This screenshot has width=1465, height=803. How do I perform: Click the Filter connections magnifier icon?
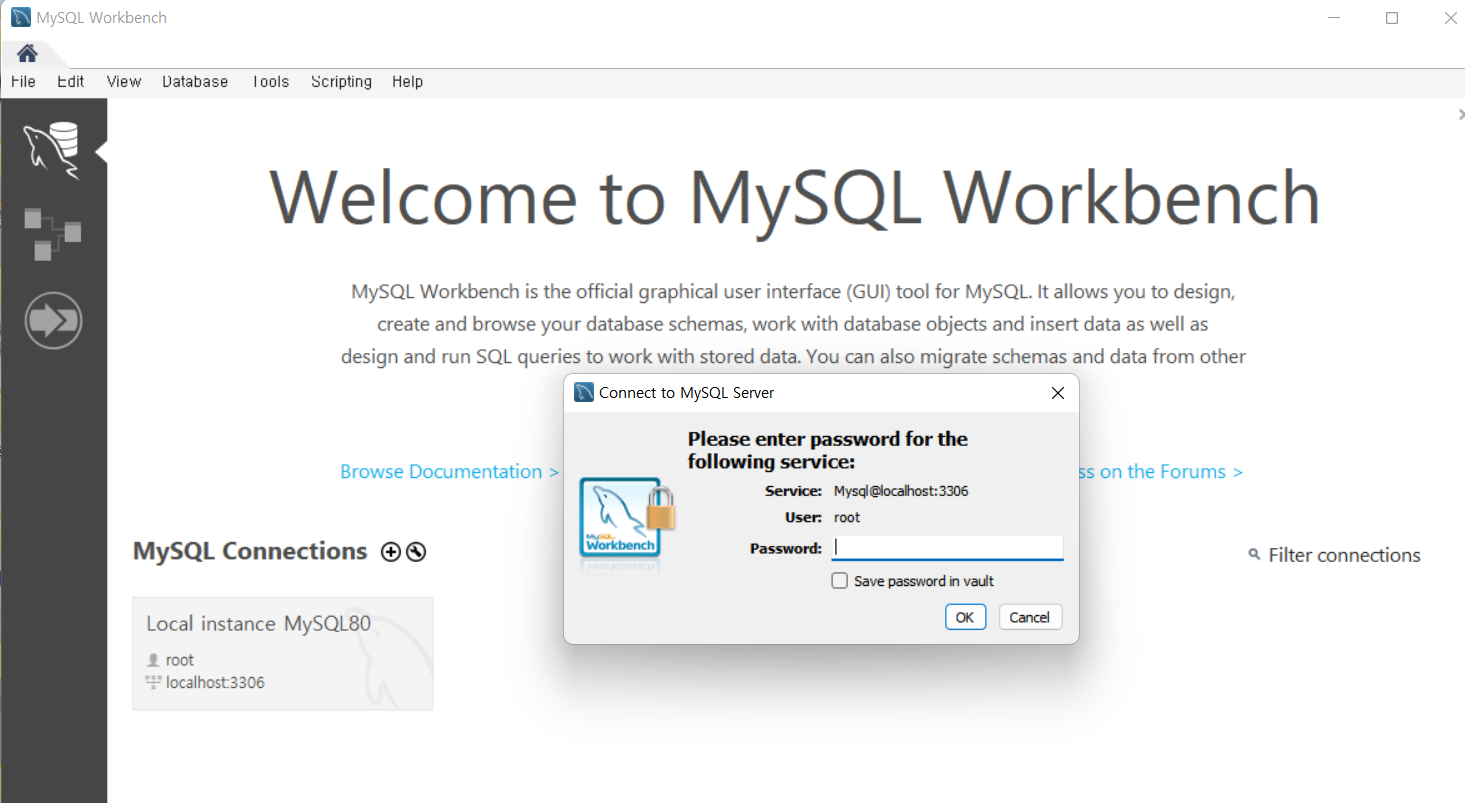(x=1254, y=554)
